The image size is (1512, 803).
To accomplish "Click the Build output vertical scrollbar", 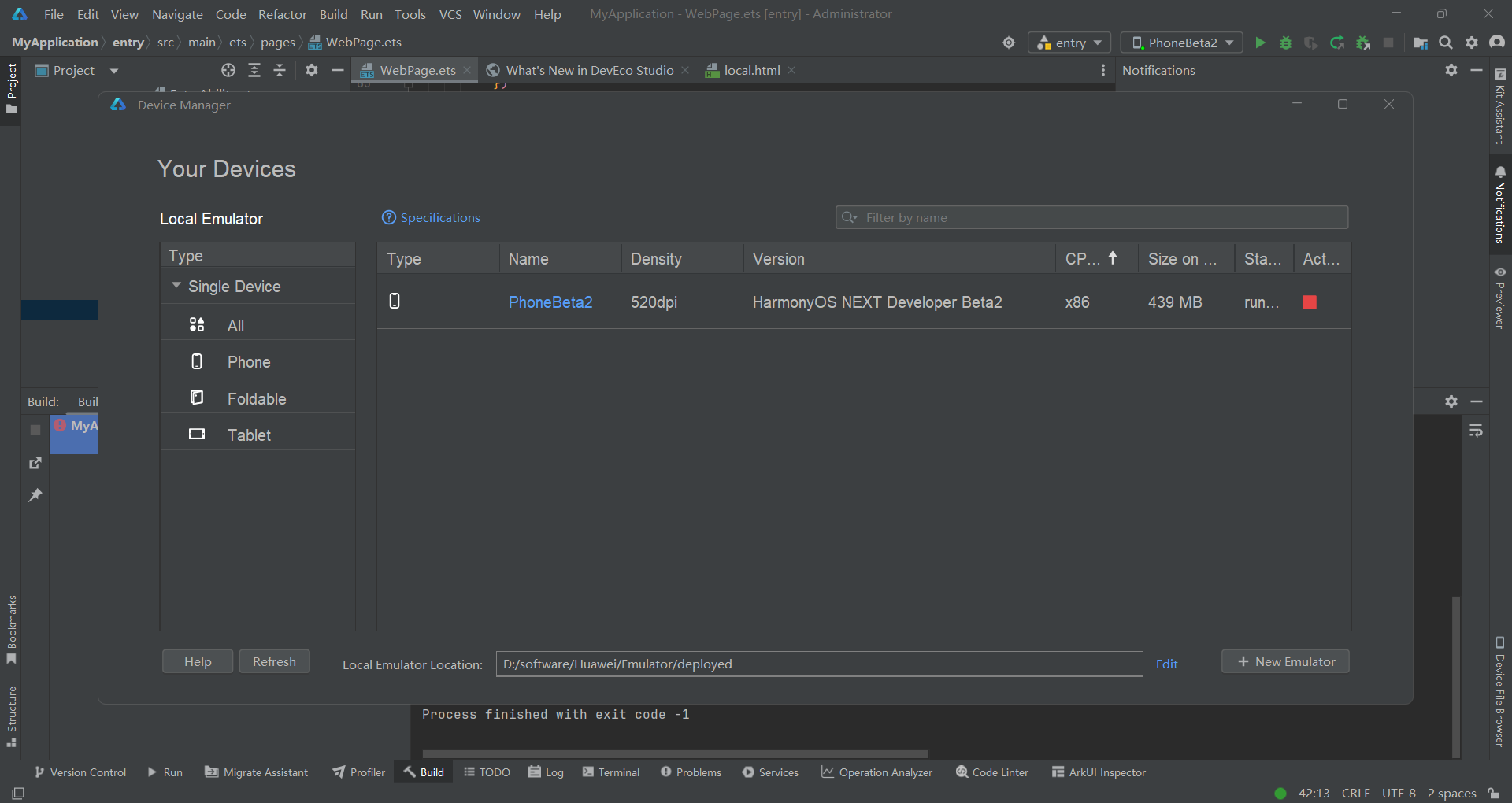I will 1456,675.
